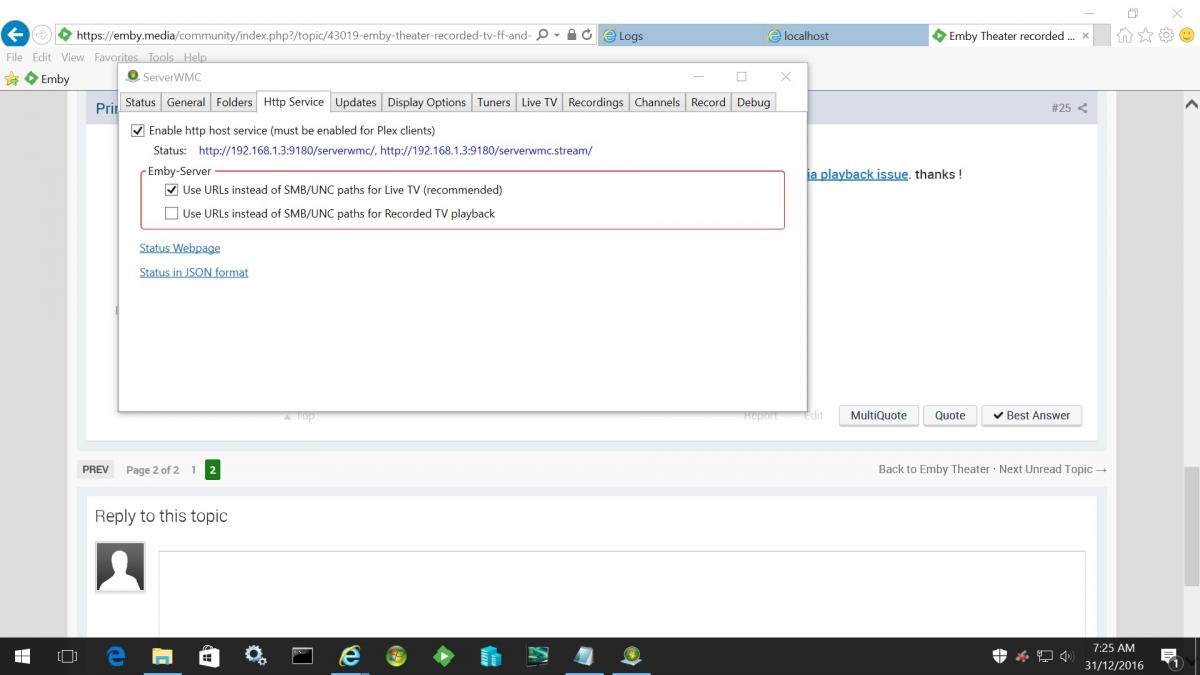Open the Edit browser menu
Viewport: 1200px width, 675px height.
click(41, 58)
